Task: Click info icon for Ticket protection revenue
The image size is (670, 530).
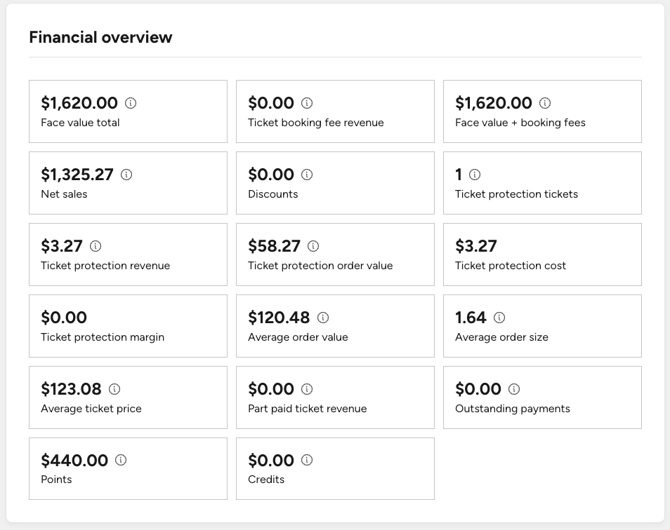Action: point(95,246)
